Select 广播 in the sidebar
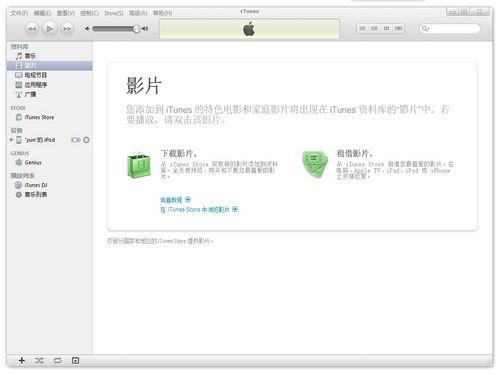The image size is (500, 375). point(49,94)
